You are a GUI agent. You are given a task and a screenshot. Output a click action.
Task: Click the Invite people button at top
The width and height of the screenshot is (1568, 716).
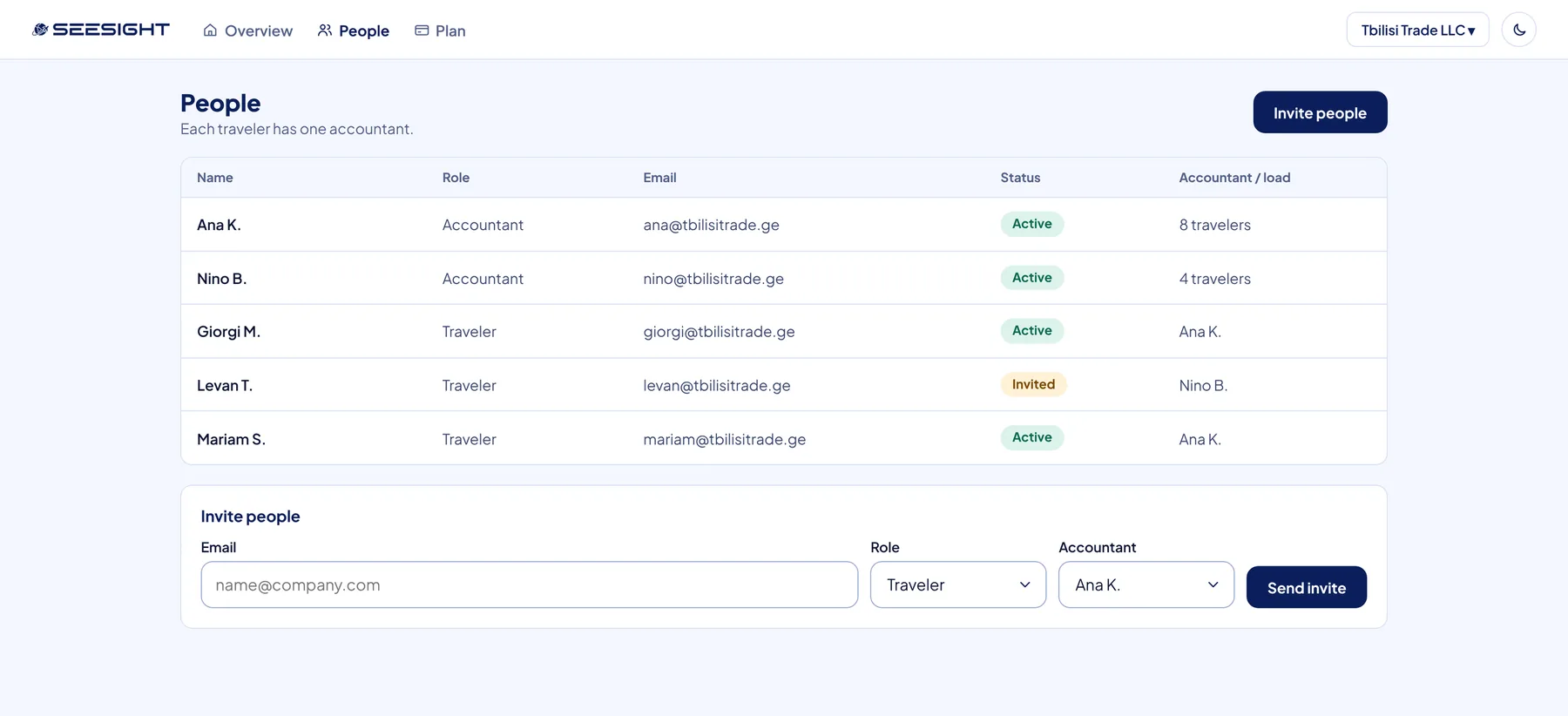point(1320,112)
